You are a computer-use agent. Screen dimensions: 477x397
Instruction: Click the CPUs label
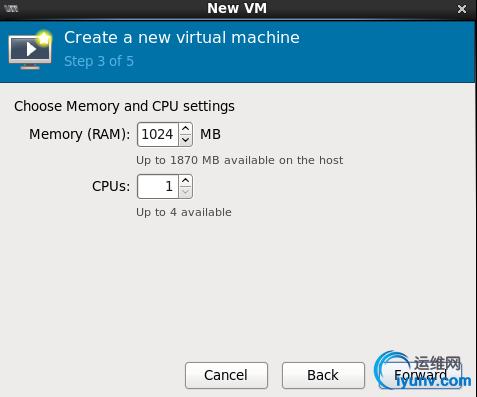(111, 186)
